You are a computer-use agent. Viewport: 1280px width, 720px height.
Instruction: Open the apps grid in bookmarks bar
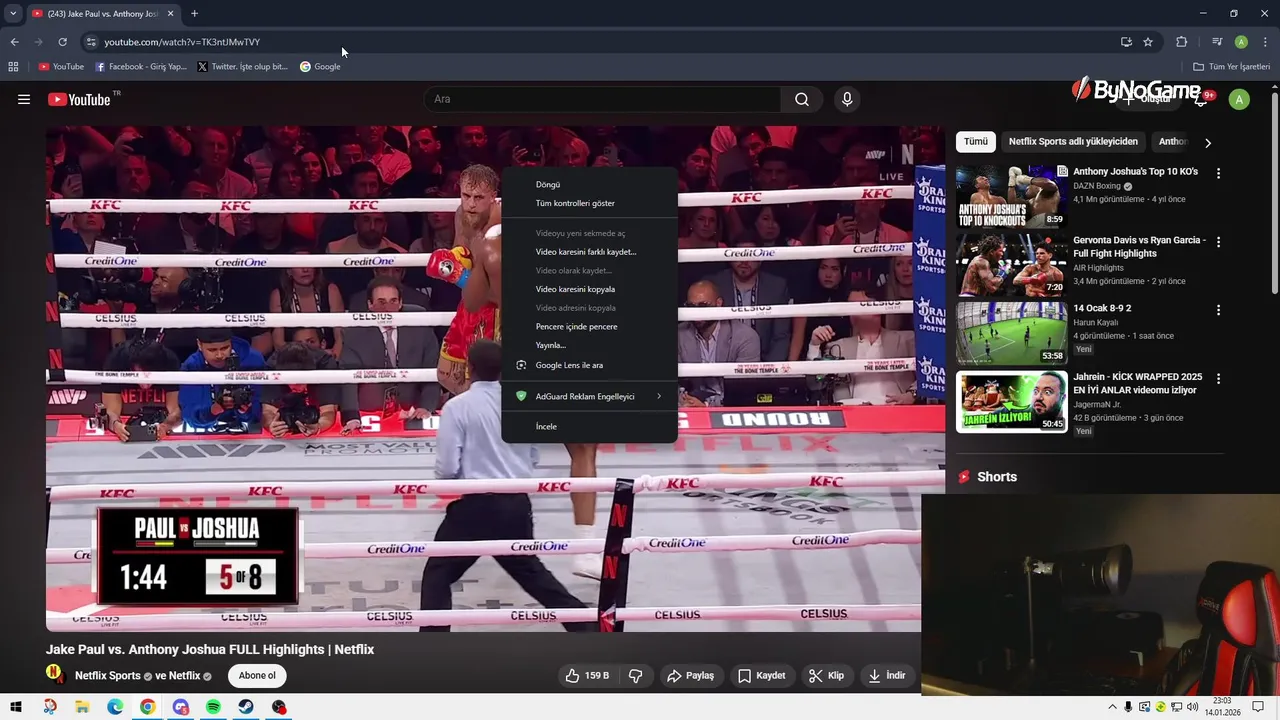pos(13,67)
